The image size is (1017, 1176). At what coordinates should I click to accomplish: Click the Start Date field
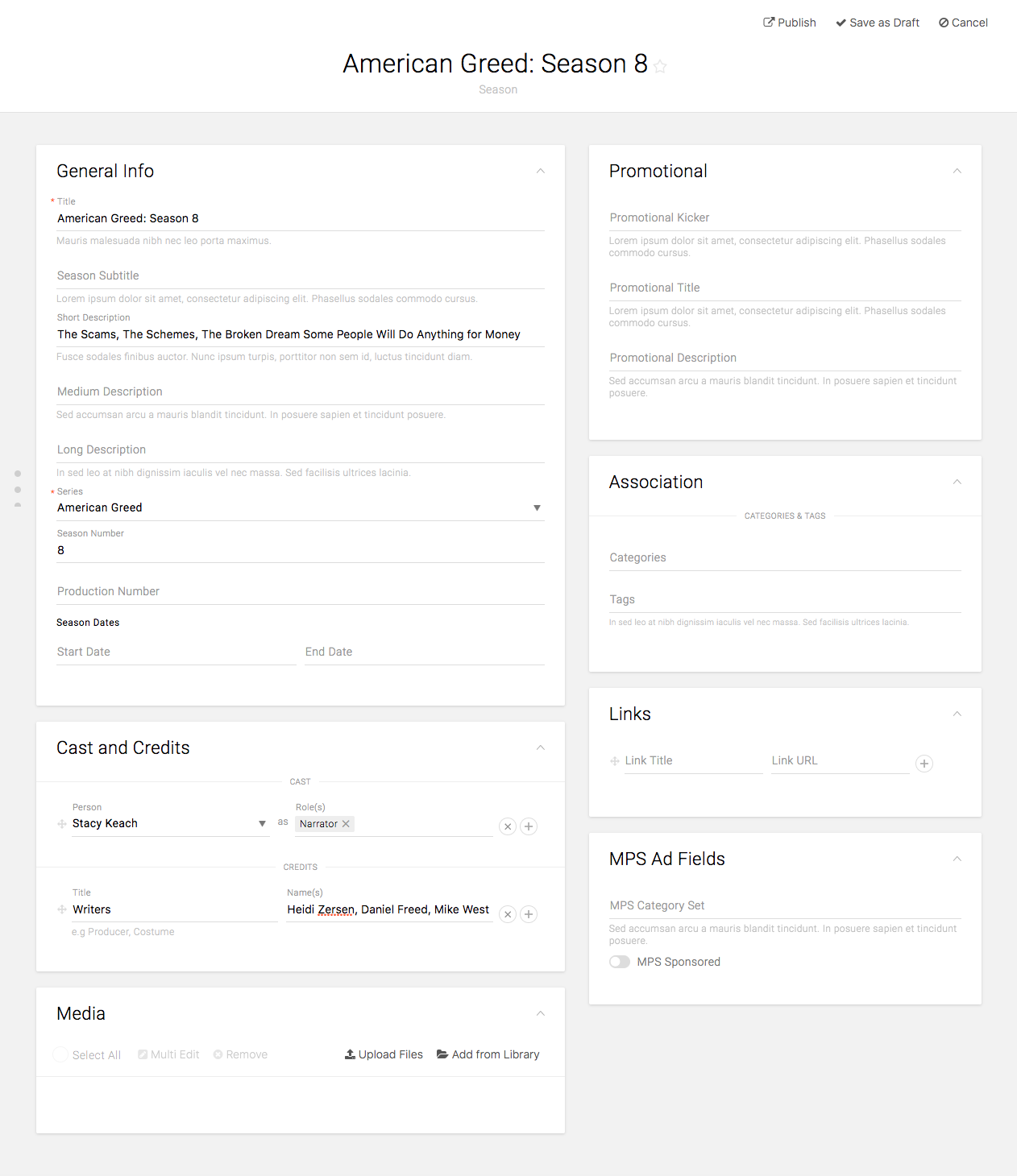pos(176,652)
